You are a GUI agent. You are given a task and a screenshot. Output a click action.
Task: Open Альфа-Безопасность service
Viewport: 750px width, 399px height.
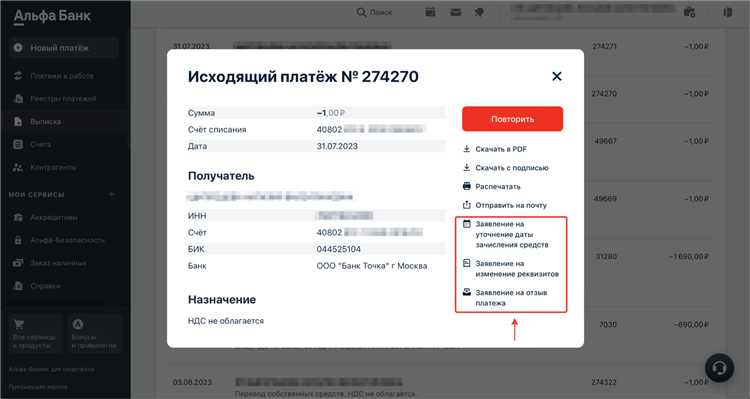(58, 240)
